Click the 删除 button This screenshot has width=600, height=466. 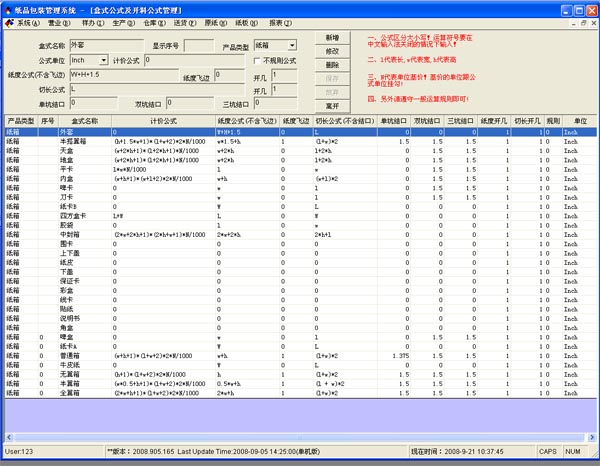pyautogui.click(x=332, y=65)
